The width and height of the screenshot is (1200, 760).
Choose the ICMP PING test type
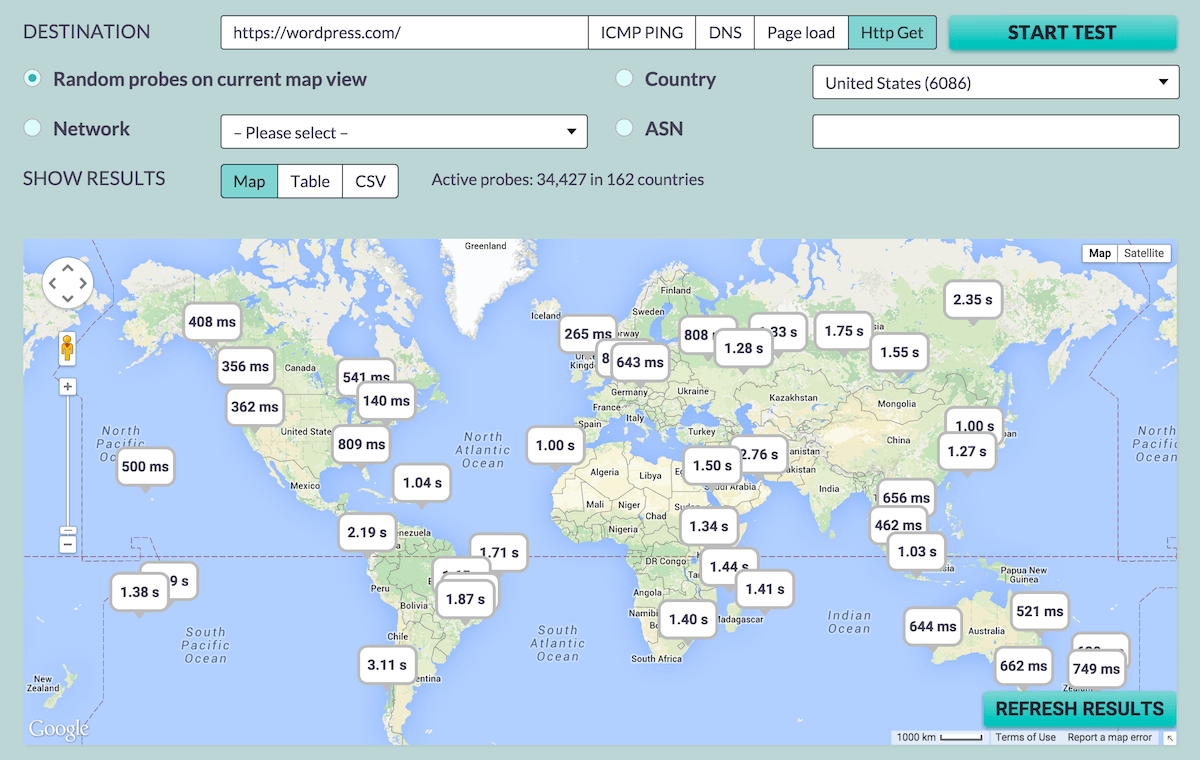(641, 33)
